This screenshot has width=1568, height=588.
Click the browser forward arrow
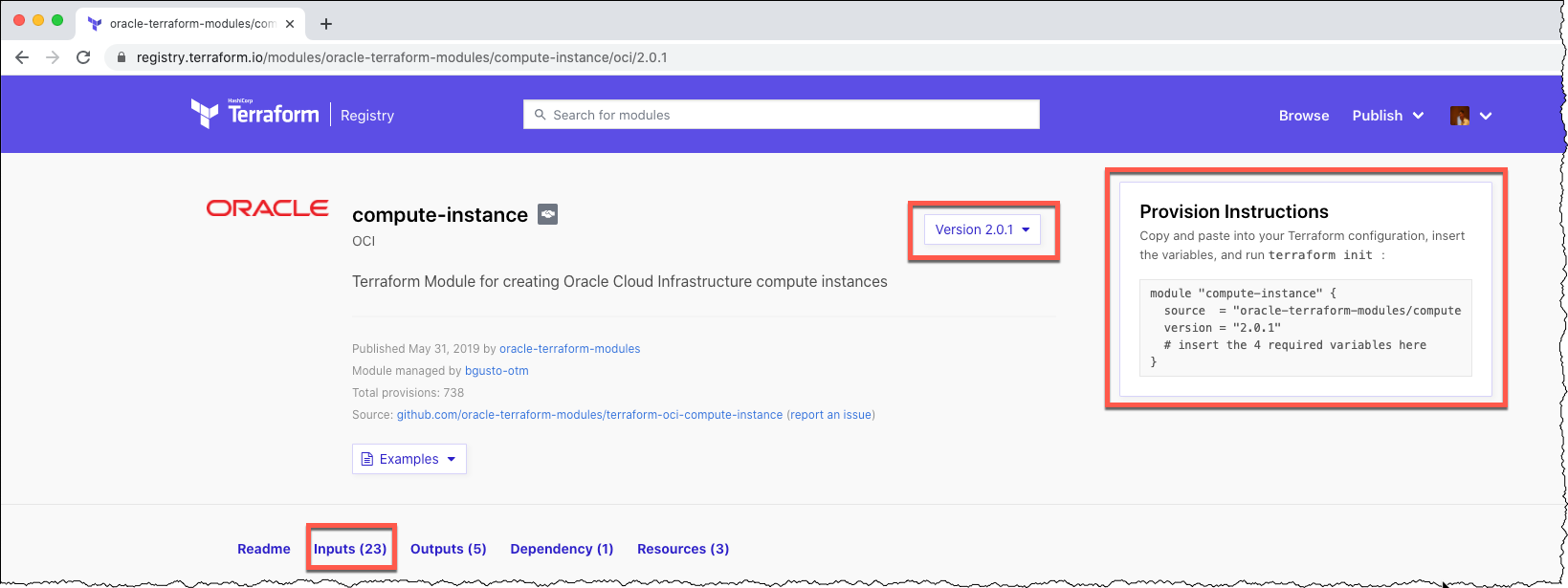click(53, 57)
